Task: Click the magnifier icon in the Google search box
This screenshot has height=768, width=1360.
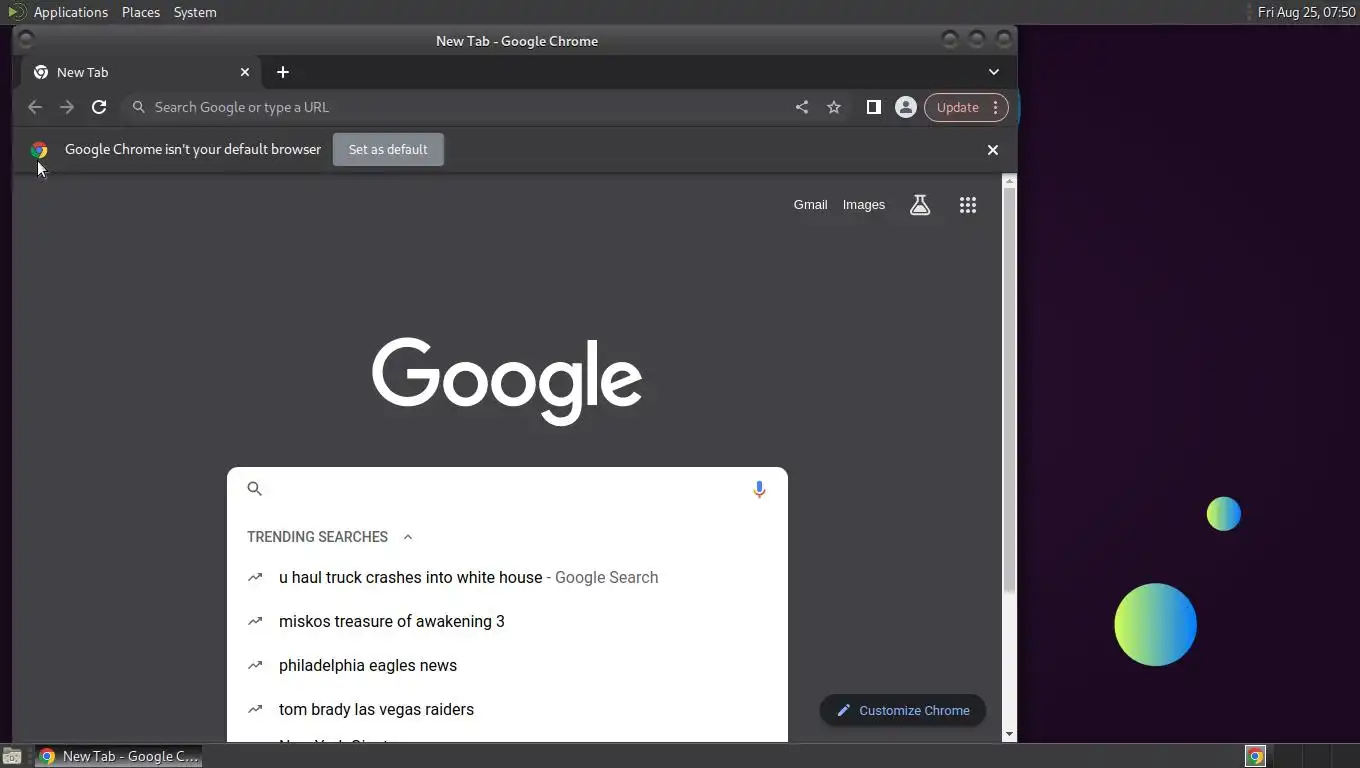Action: (x=254, y=489)
